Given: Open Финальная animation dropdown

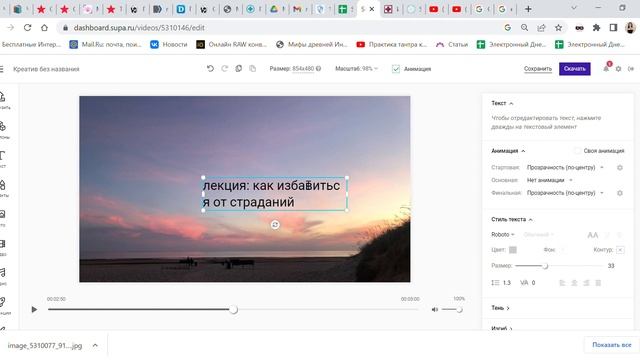Looking at the screenshot, I should click(565, 193).
